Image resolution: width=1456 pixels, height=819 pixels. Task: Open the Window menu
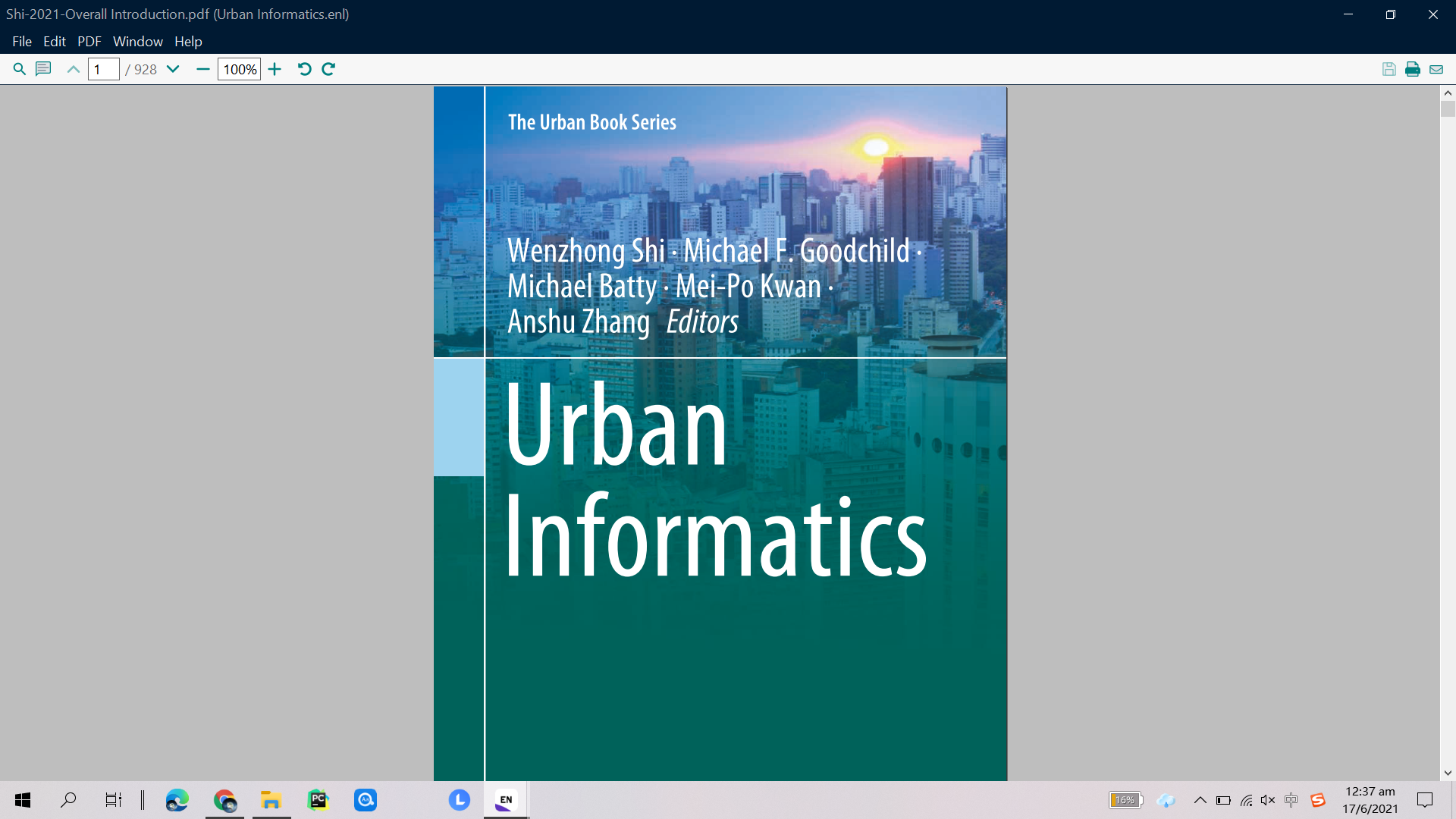coord(137,41)
